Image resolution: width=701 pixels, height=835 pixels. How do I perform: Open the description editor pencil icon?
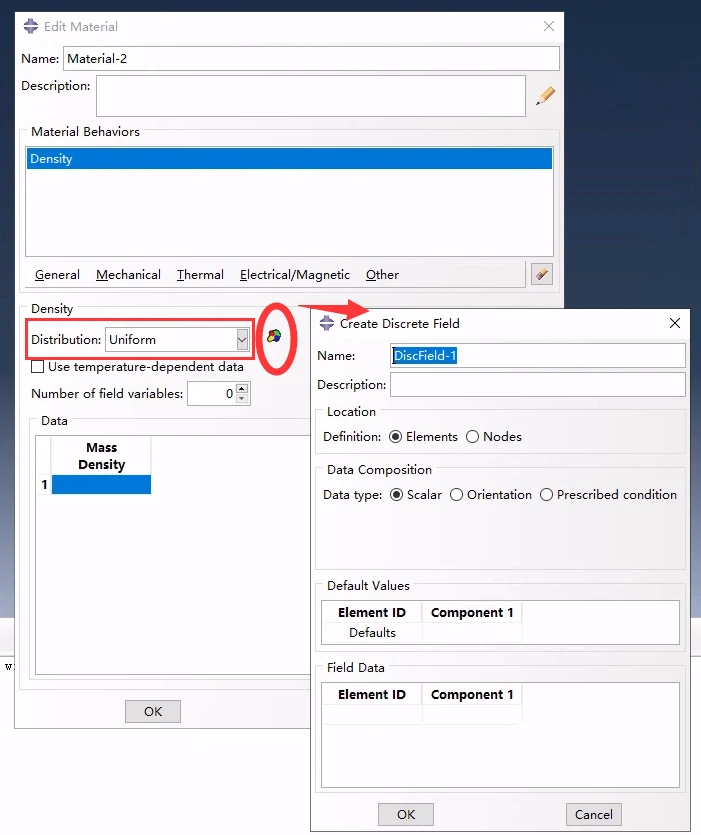coord(545,96)
